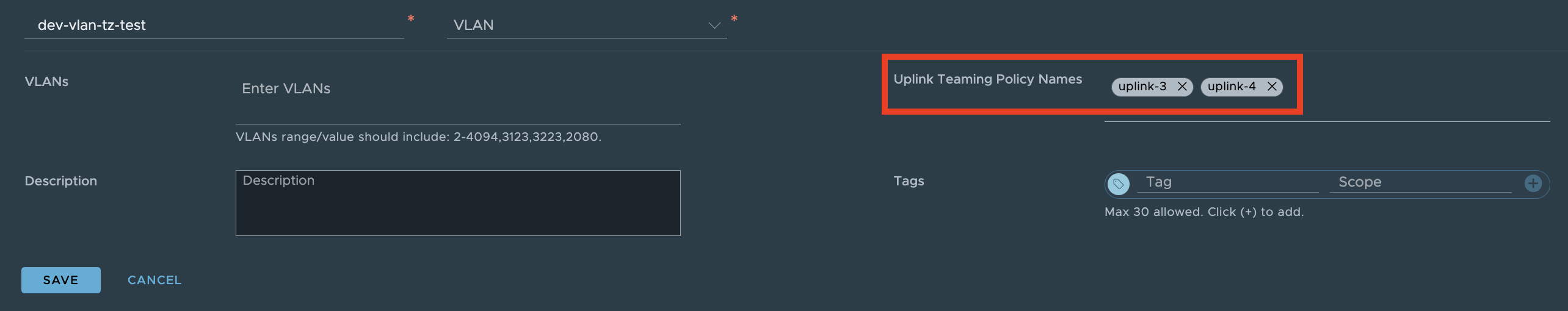Click the VLANs field label

[46, 82]
